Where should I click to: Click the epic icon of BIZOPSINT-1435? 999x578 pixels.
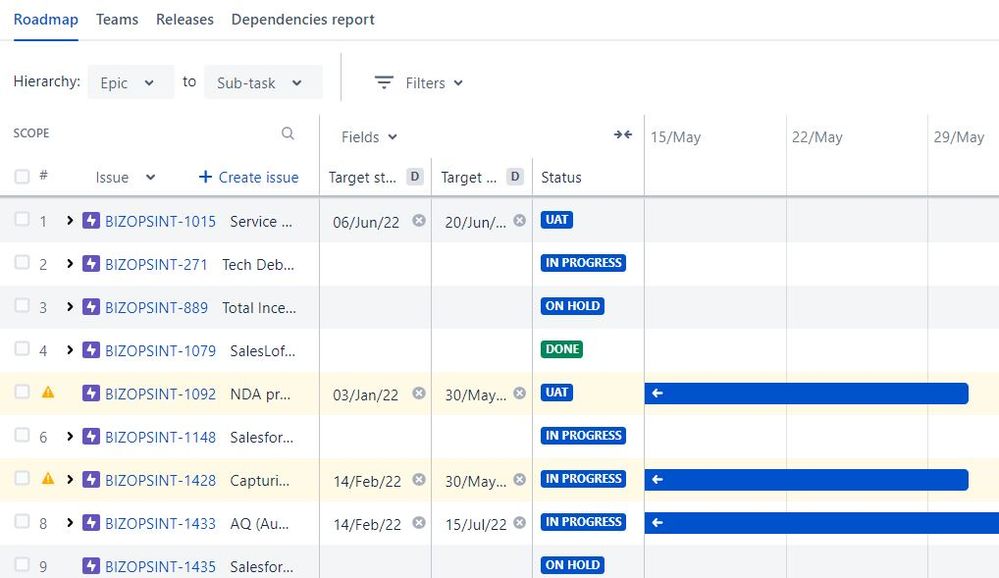[x=91, y=565]
